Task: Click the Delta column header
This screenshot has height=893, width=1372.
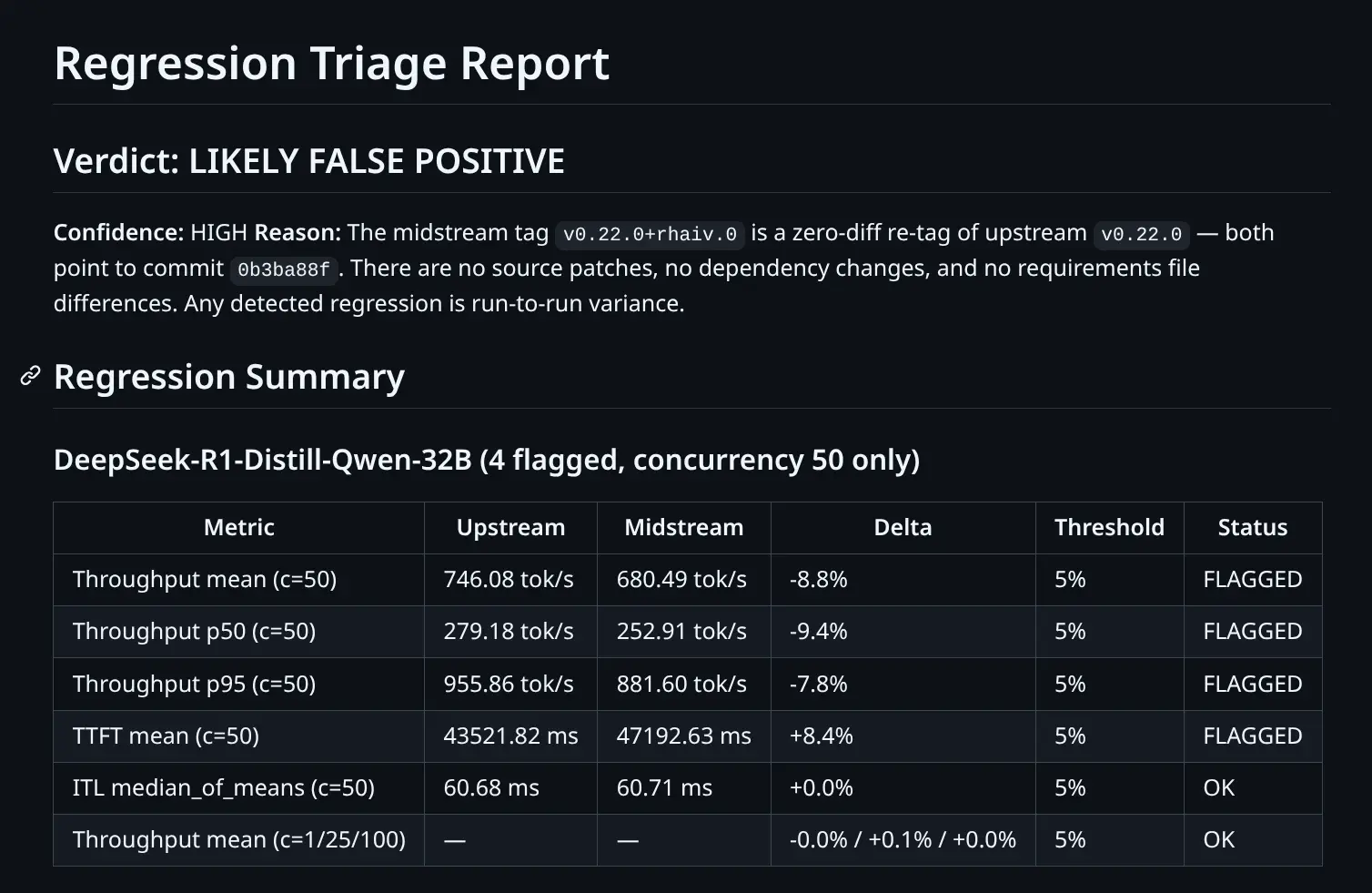Action: pos(903,528)
